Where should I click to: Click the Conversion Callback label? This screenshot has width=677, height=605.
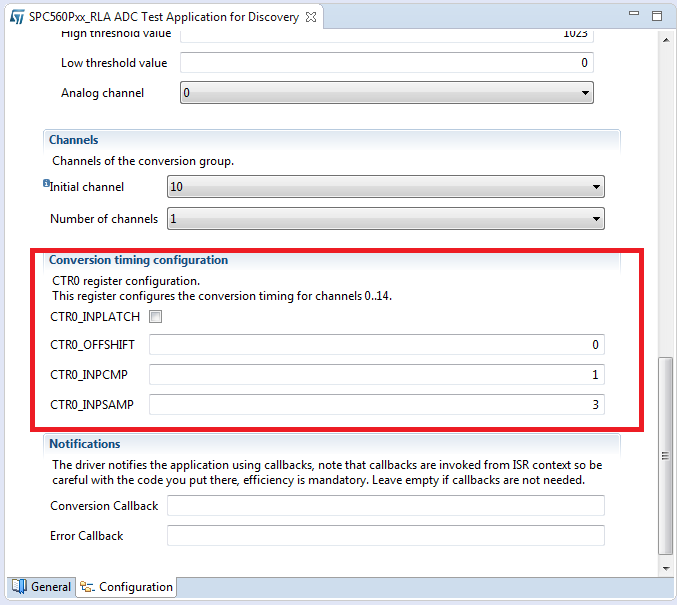104,506
